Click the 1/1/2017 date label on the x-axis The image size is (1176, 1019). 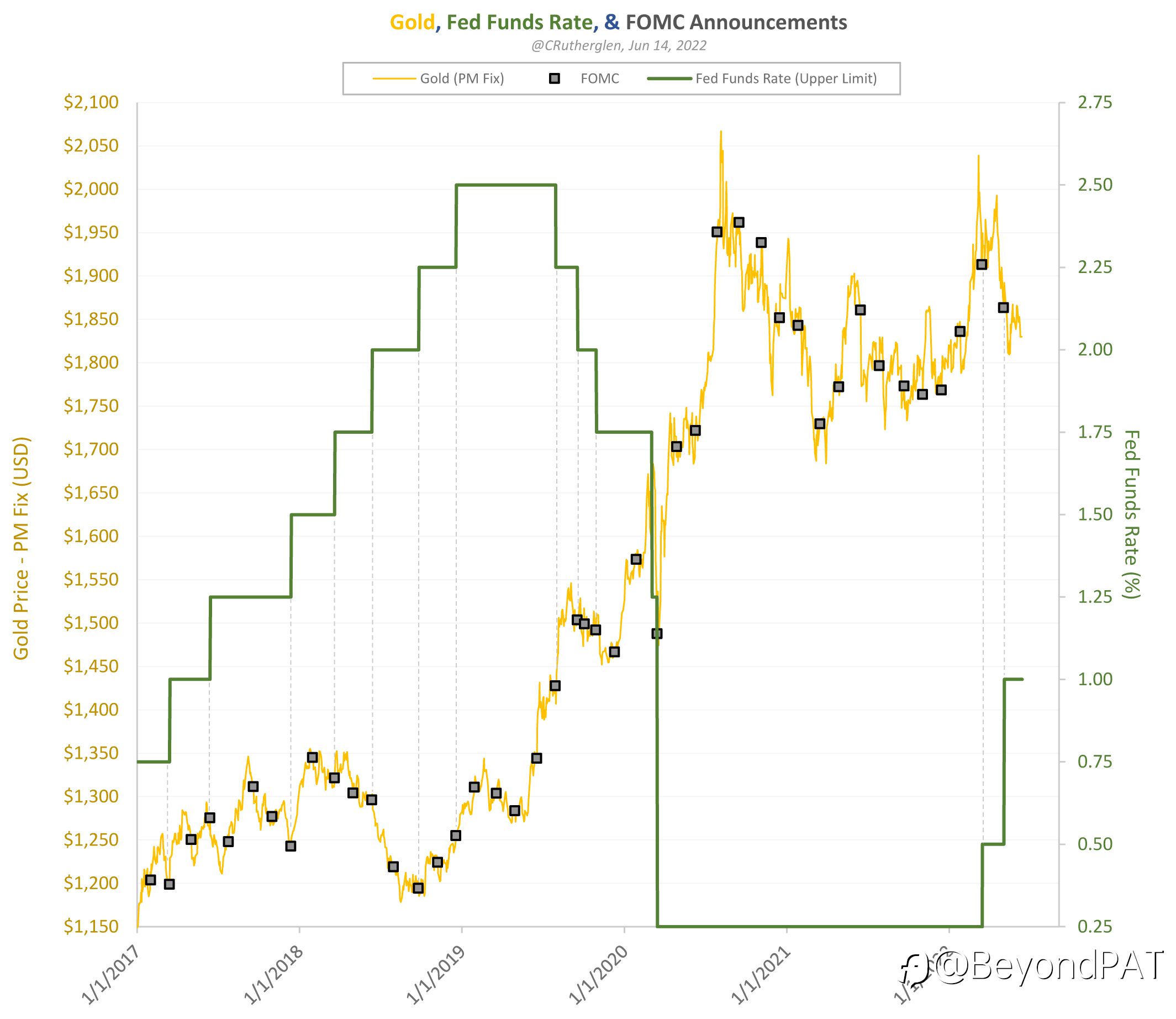point(110,975)
